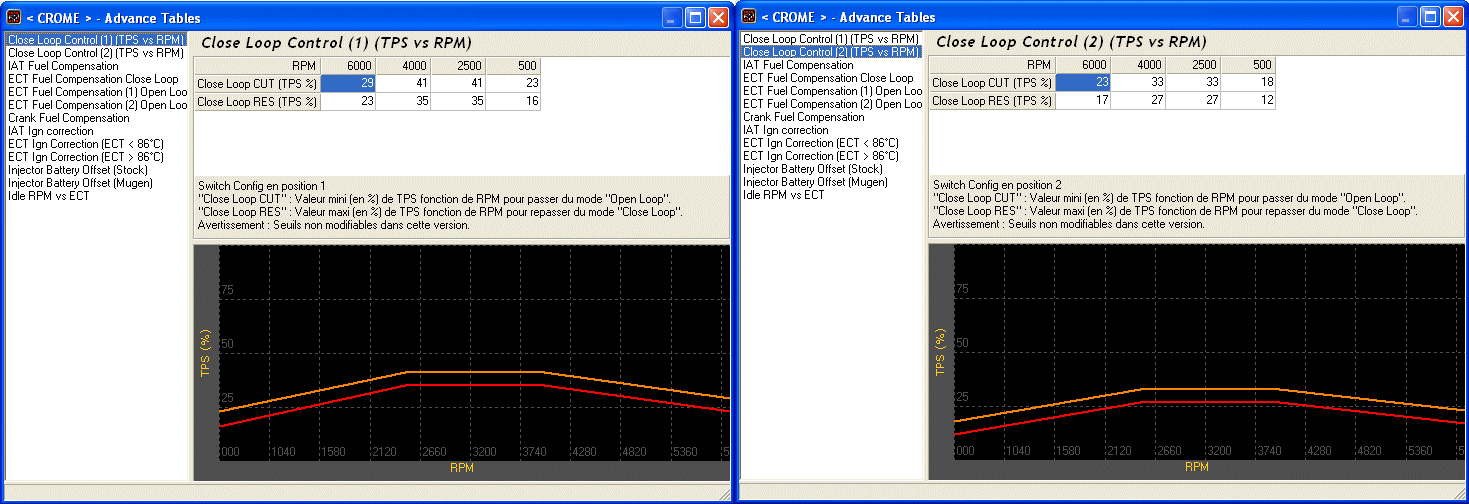
Task: Click the Close Loop RES row header in left table
Action: point(257,101)
